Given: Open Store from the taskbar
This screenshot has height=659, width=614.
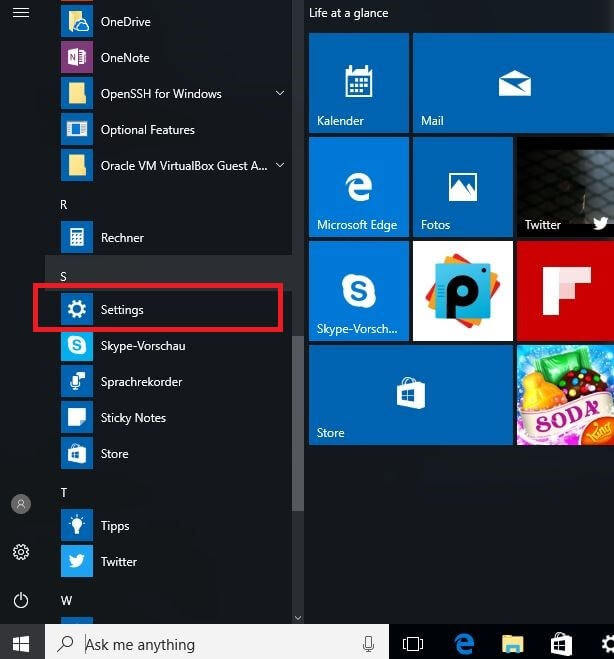Looking at the screenshot, I should [561, 643].
